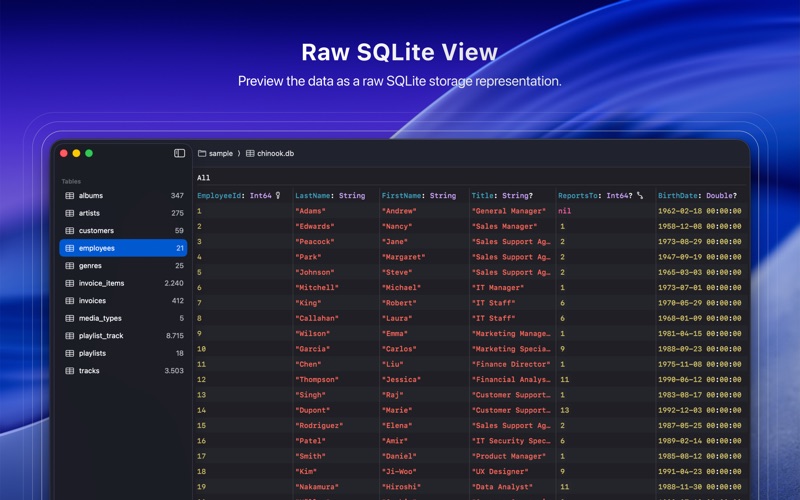Click the ReportsTo: Int64? column header
Screen dimensions: 800x500
[x=595, y=195]
